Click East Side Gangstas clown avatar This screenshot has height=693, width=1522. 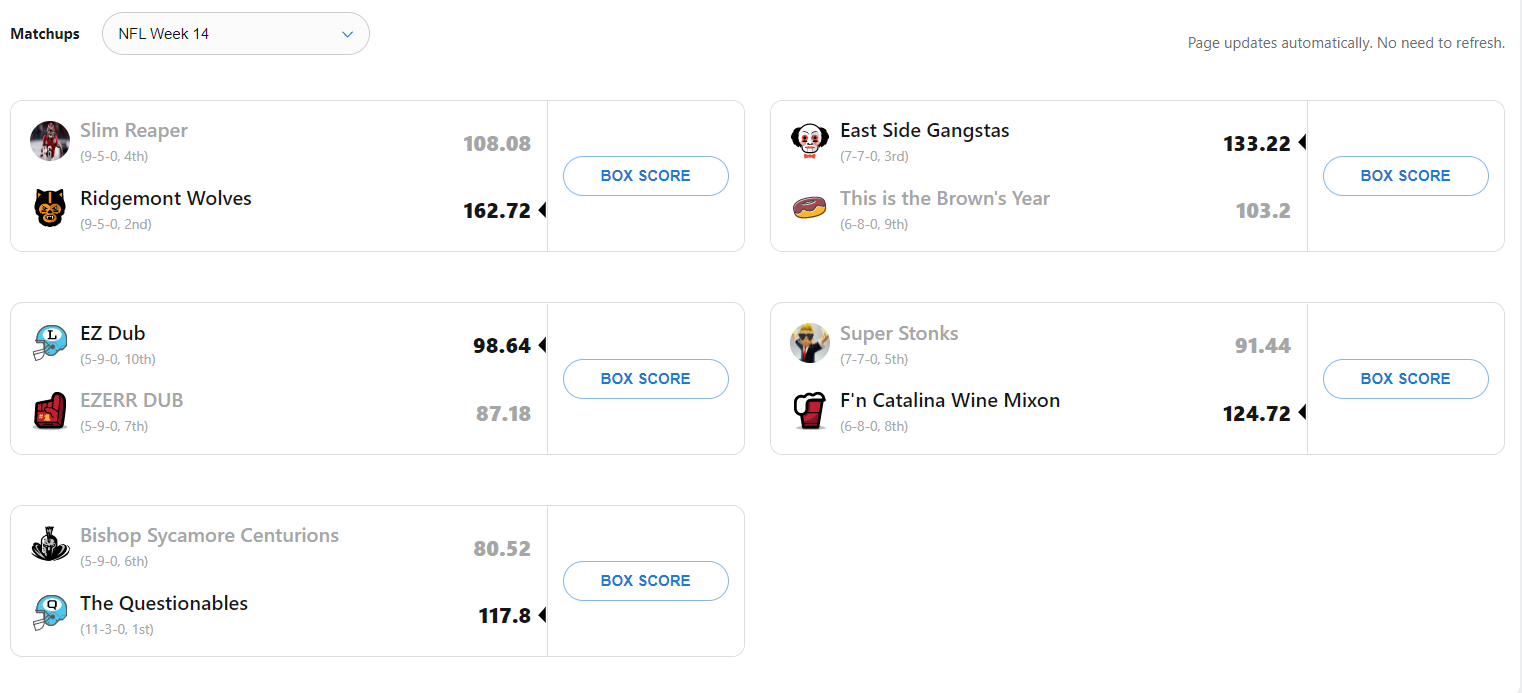(809, 141)
